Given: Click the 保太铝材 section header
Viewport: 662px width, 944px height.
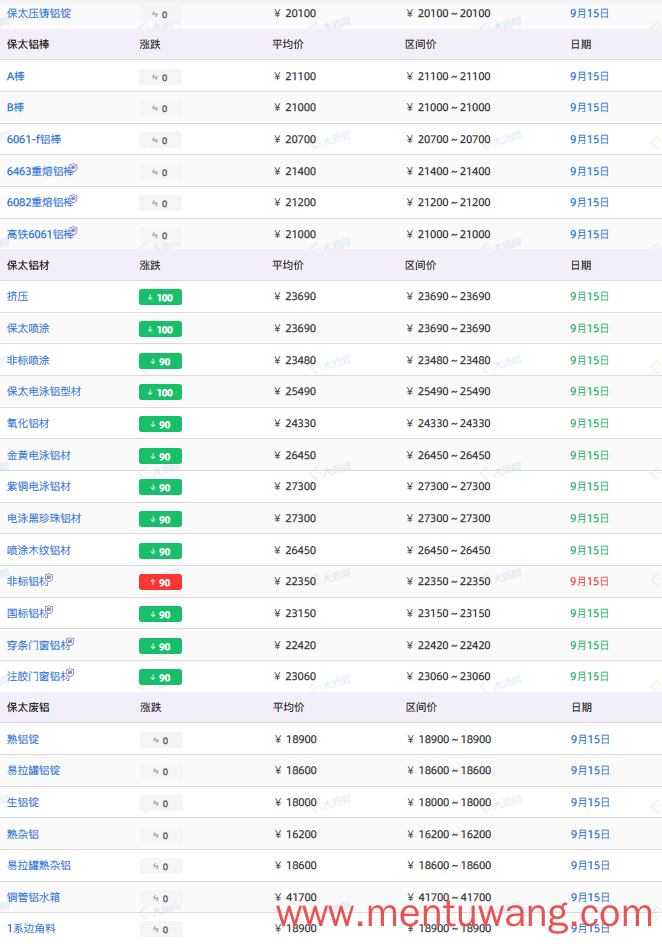Looking at the screenshot, I should pyautogui.click(x=28, y=266).
